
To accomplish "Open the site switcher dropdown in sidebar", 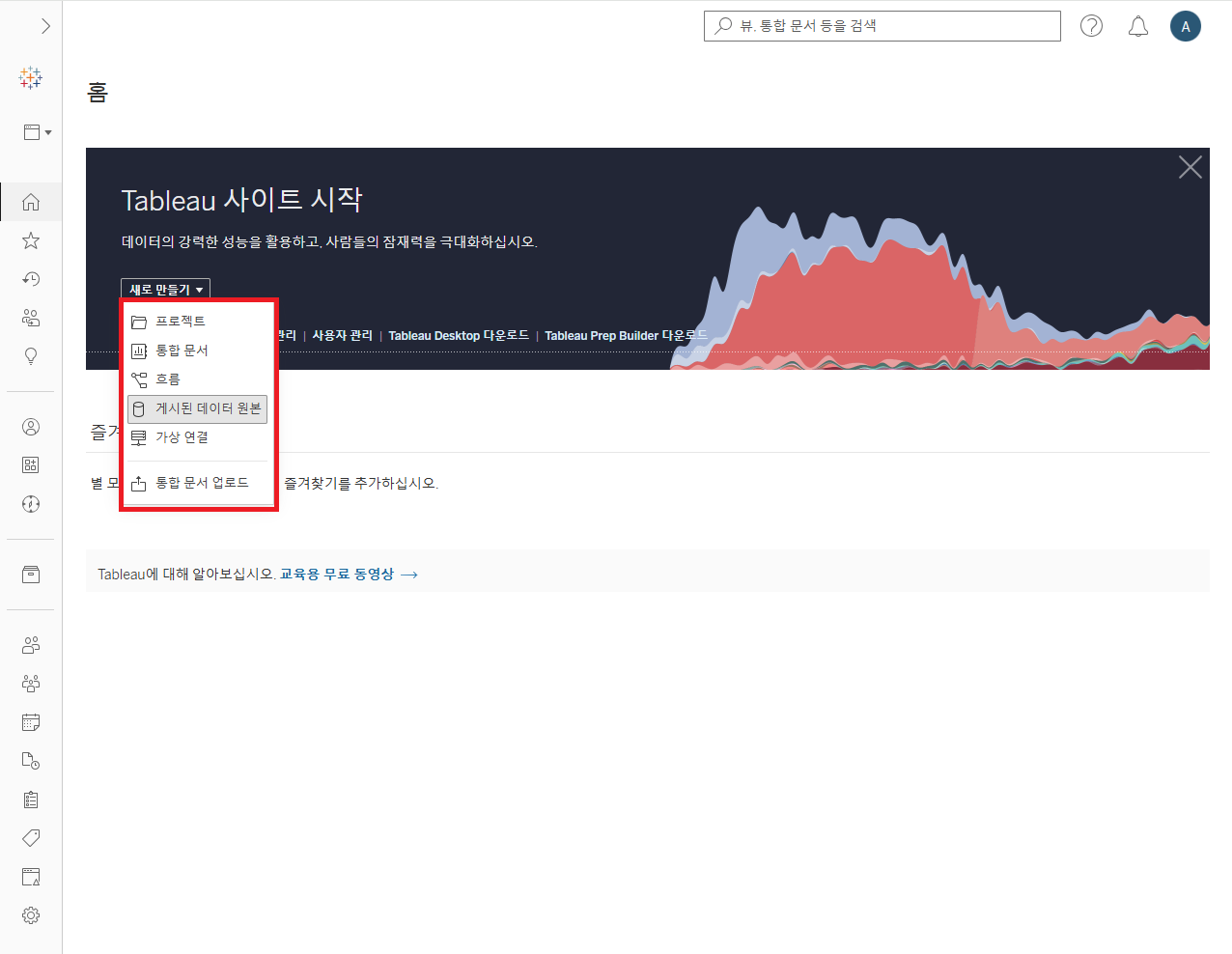I will [38, 132].
